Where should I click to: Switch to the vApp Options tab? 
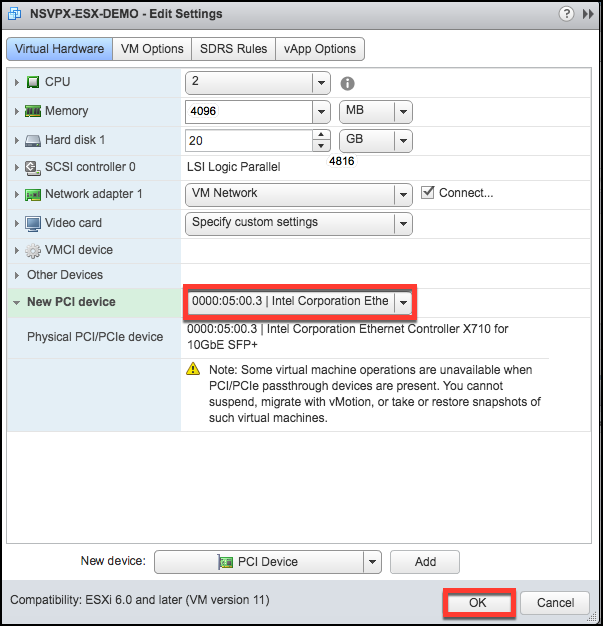click(x=320, y=49)
